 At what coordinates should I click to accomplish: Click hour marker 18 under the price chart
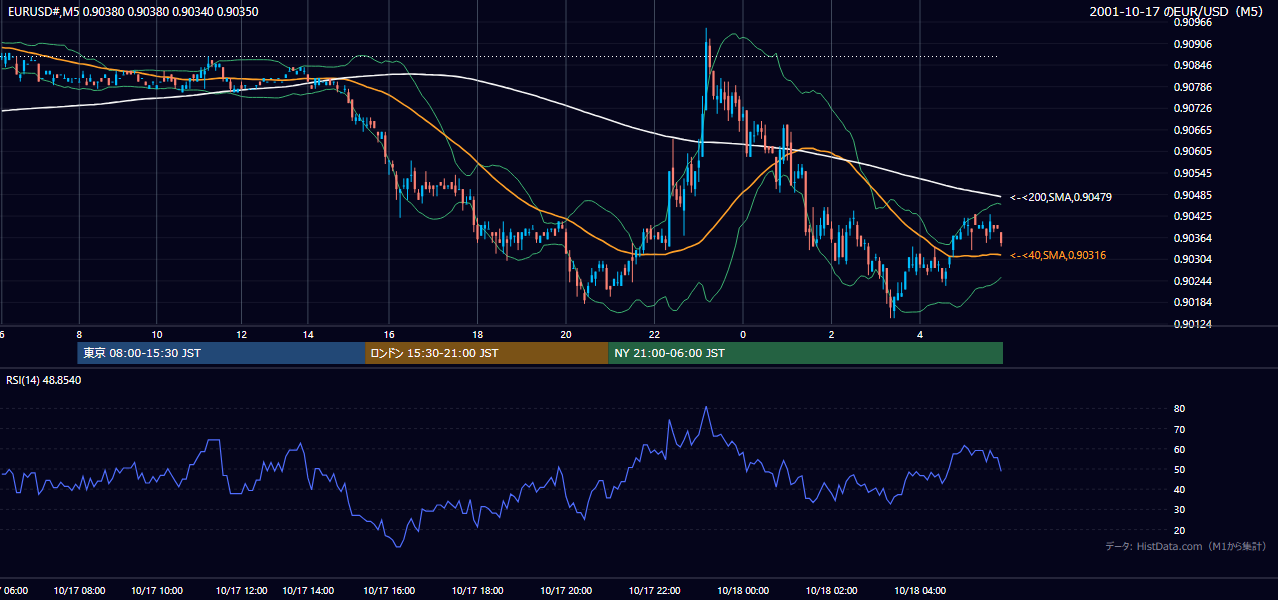(477, 334)
